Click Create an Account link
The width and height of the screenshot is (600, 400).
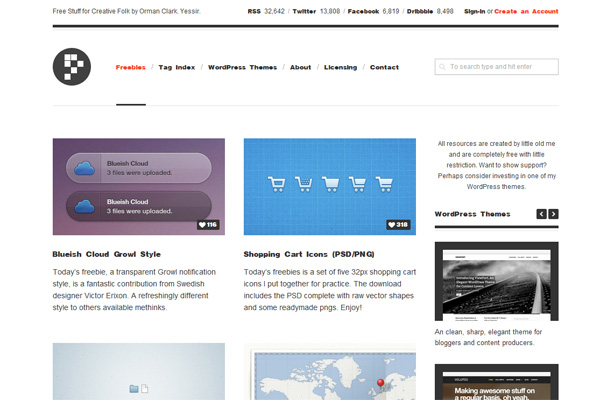click(526, 11)
